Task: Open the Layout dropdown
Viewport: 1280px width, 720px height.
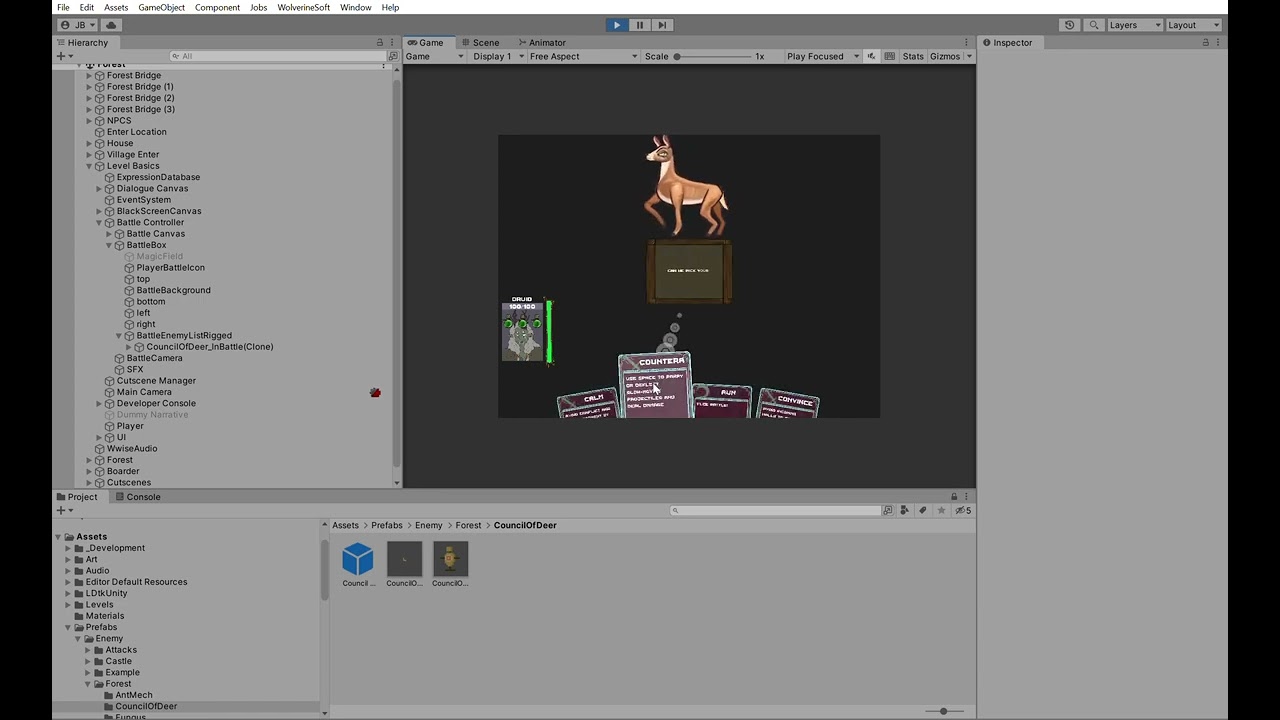Action: (1194, 25)
